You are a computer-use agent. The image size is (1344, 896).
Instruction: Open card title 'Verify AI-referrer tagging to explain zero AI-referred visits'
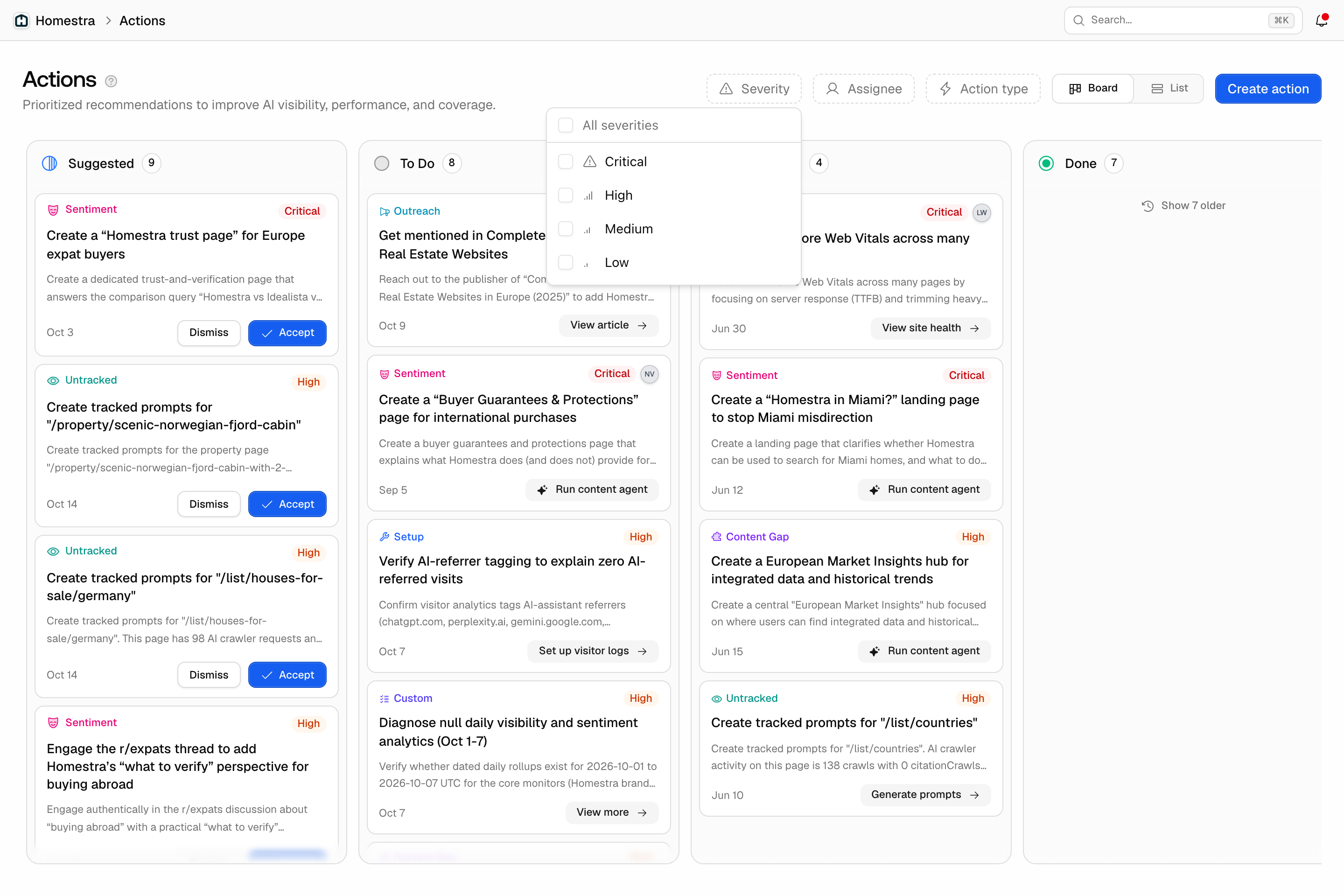512,570
